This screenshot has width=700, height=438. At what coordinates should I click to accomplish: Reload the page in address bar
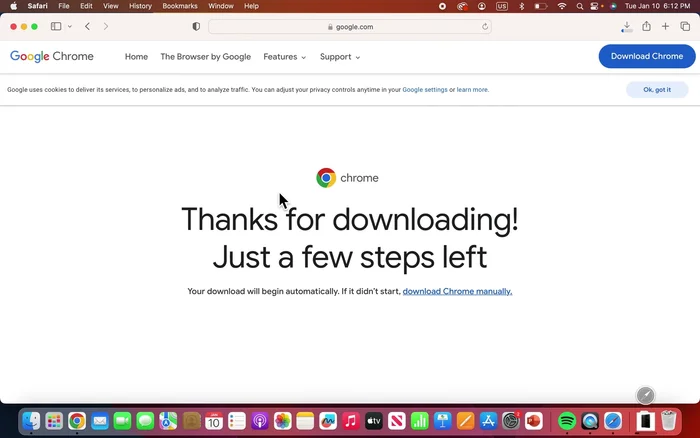click(x=485, y=27)
